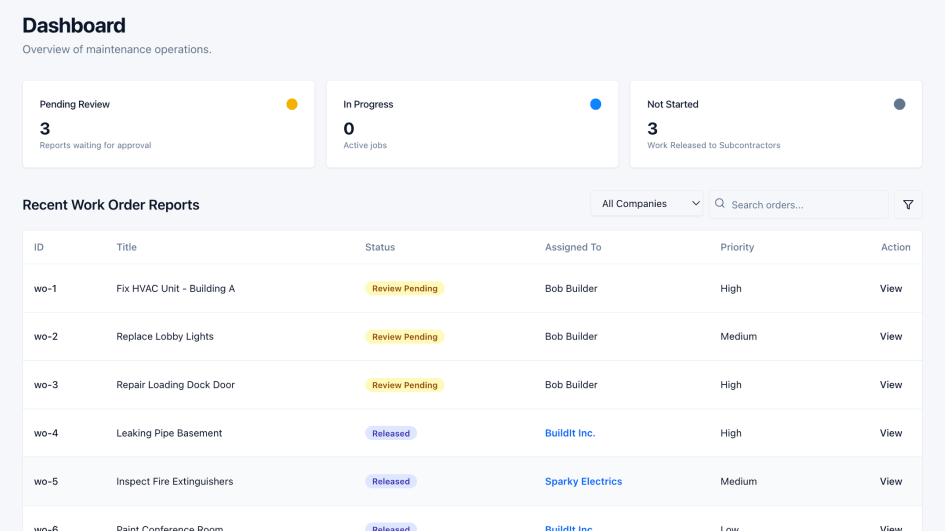Click the Inspect Fire Extinguishers title
This screenshot has height=531, width=945.
(174, 481)
